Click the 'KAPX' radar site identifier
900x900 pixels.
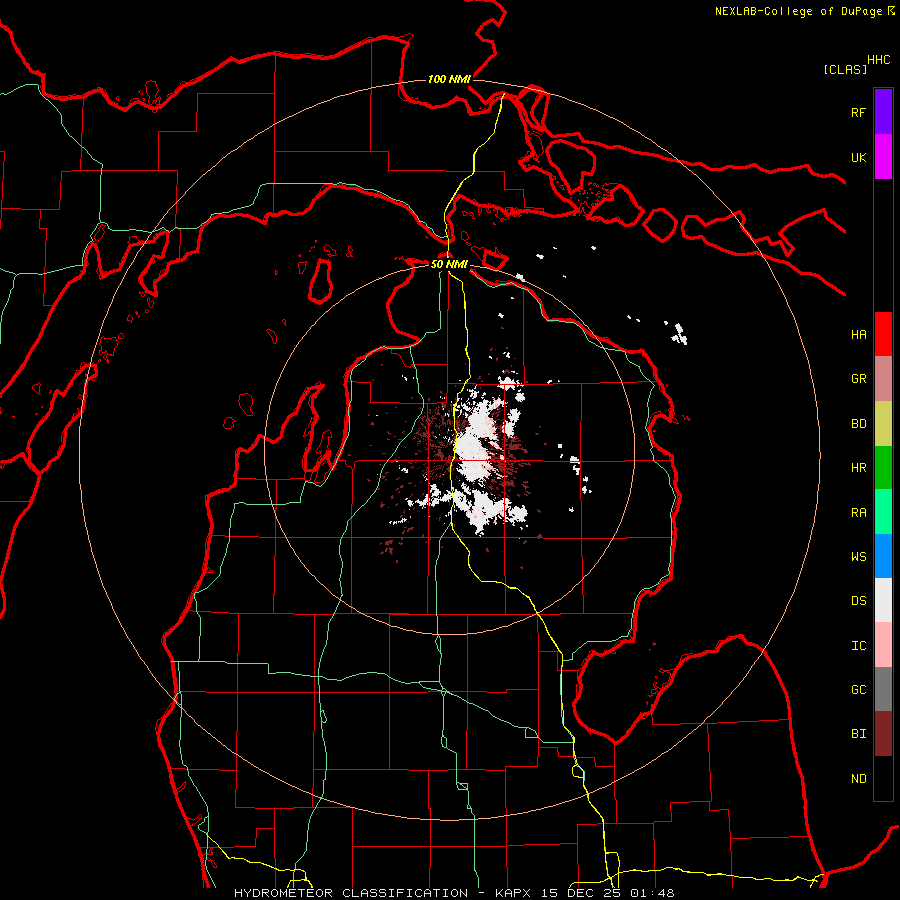coord(513,893)
